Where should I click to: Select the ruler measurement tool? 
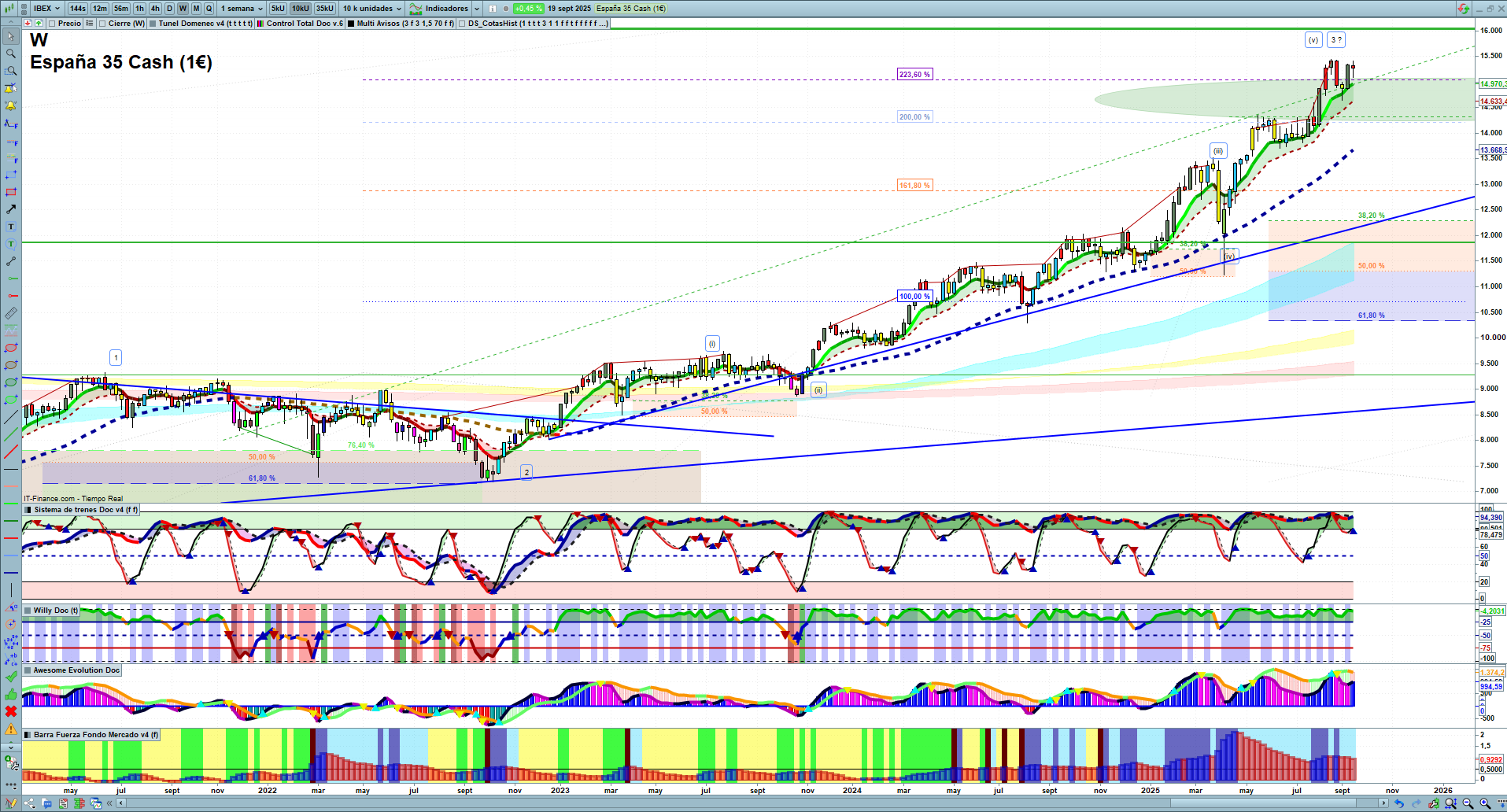click(11, 313)
